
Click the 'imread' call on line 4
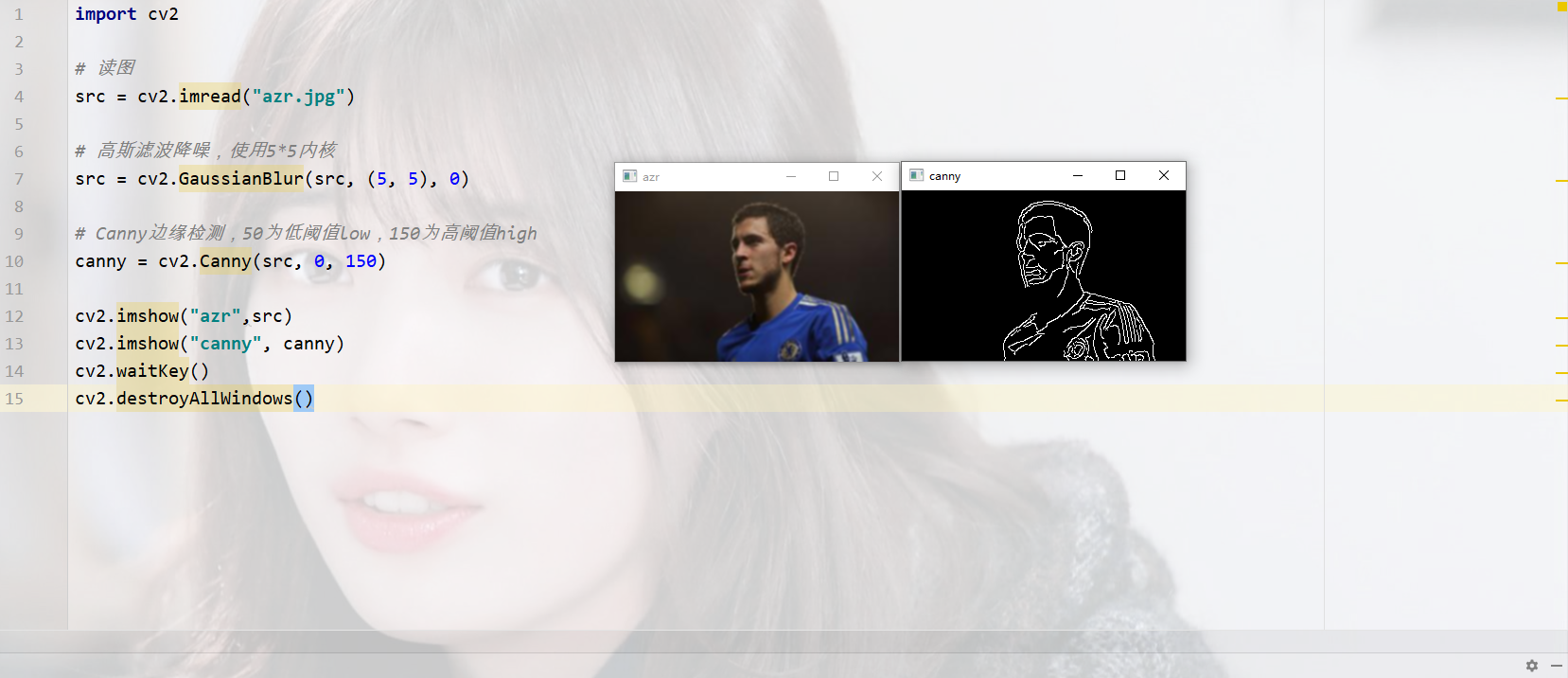210,97
